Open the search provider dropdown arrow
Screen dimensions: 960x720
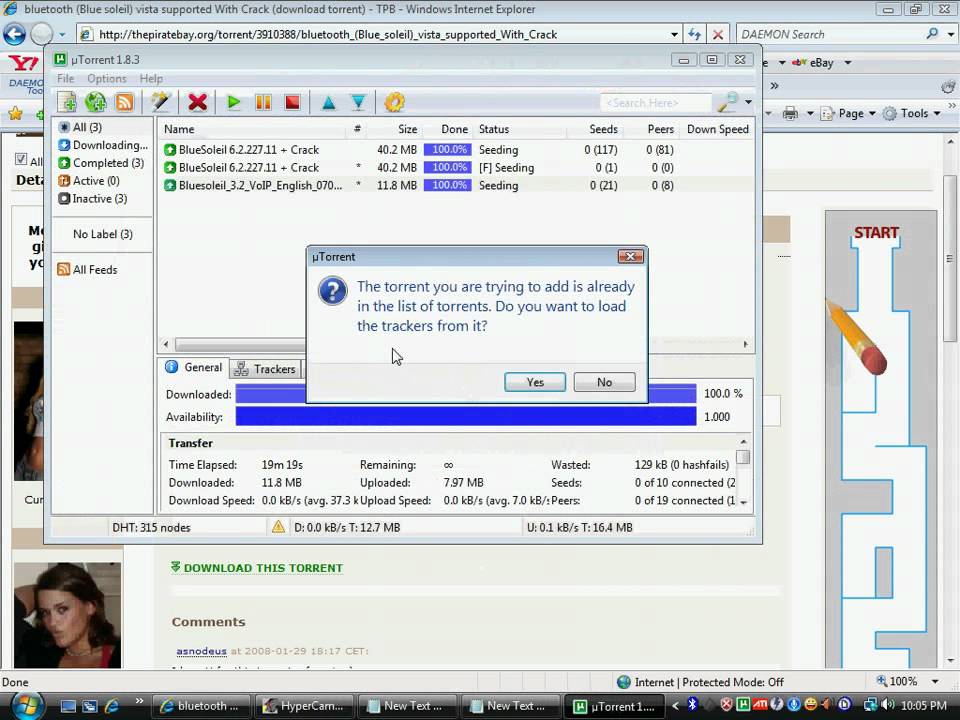pos(747,102)
